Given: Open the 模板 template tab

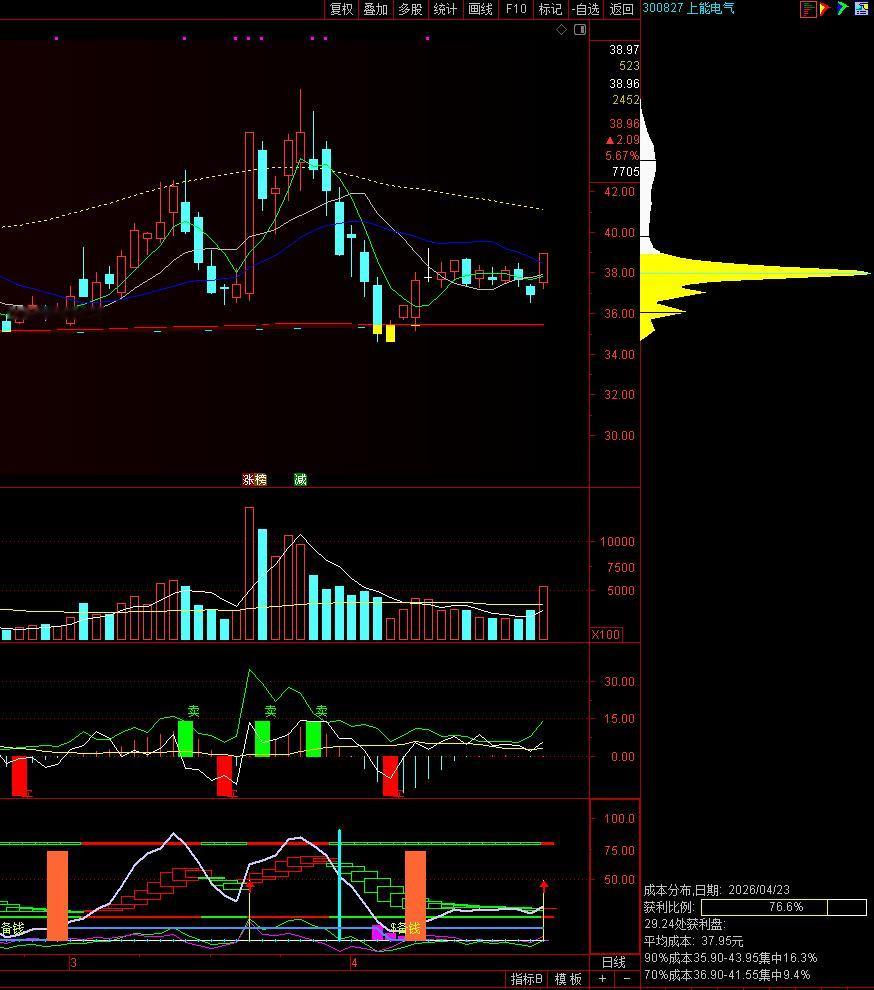Looking at the screenshot, I should (x=568, y=979).
